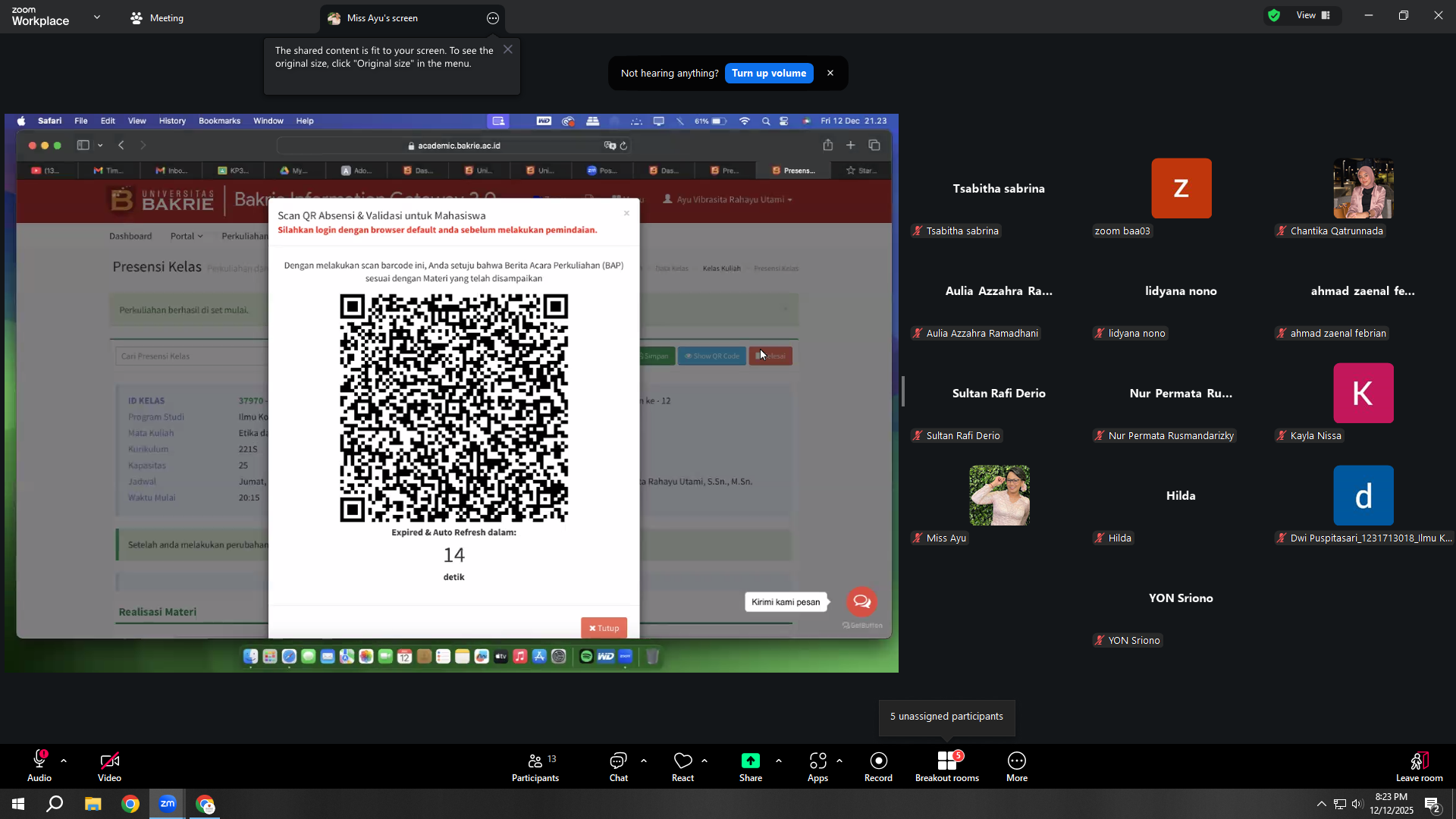Click Tutup button in the QR dialog
1456x819 pixels.
(x=604, y=628)
